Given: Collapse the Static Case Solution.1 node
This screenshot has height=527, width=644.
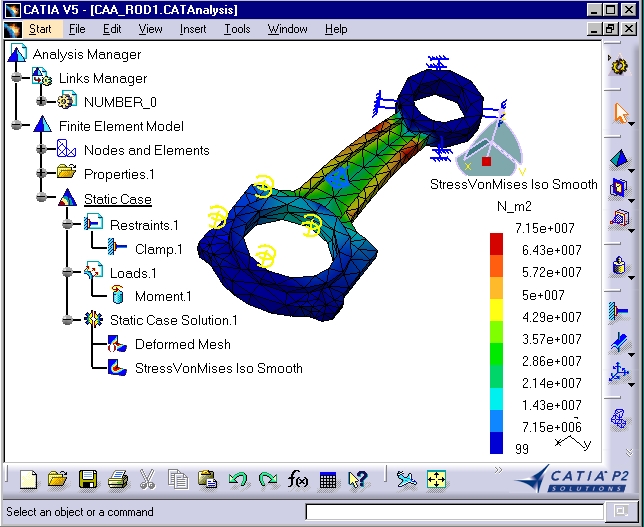Looking at the screenshot, I should pos(68,320).
